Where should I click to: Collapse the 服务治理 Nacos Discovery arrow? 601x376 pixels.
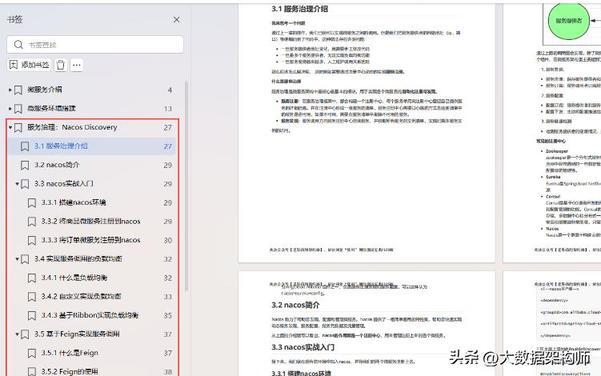[10, 127]
